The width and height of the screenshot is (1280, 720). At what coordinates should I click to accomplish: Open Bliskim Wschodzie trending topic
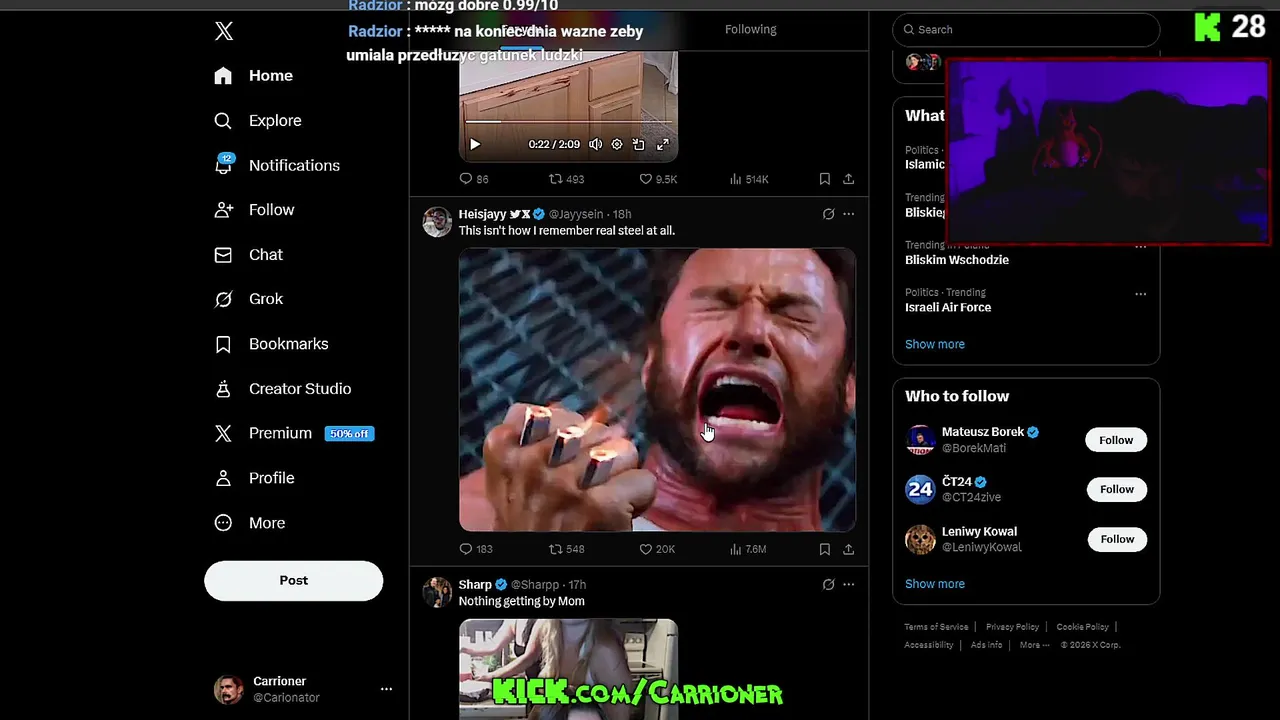tap(957, 260)
